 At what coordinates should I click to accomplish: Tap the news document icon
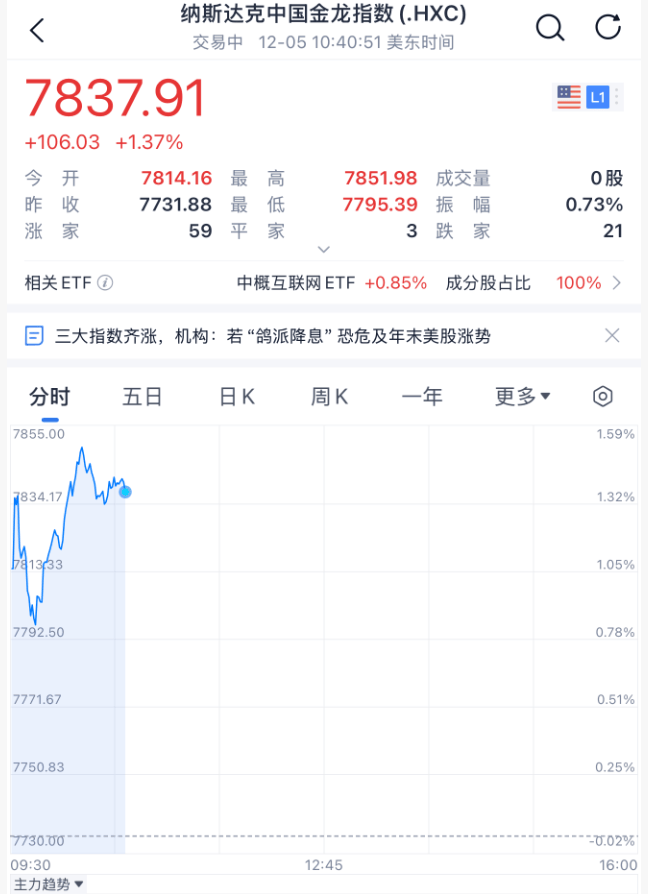tap(35, 336)
